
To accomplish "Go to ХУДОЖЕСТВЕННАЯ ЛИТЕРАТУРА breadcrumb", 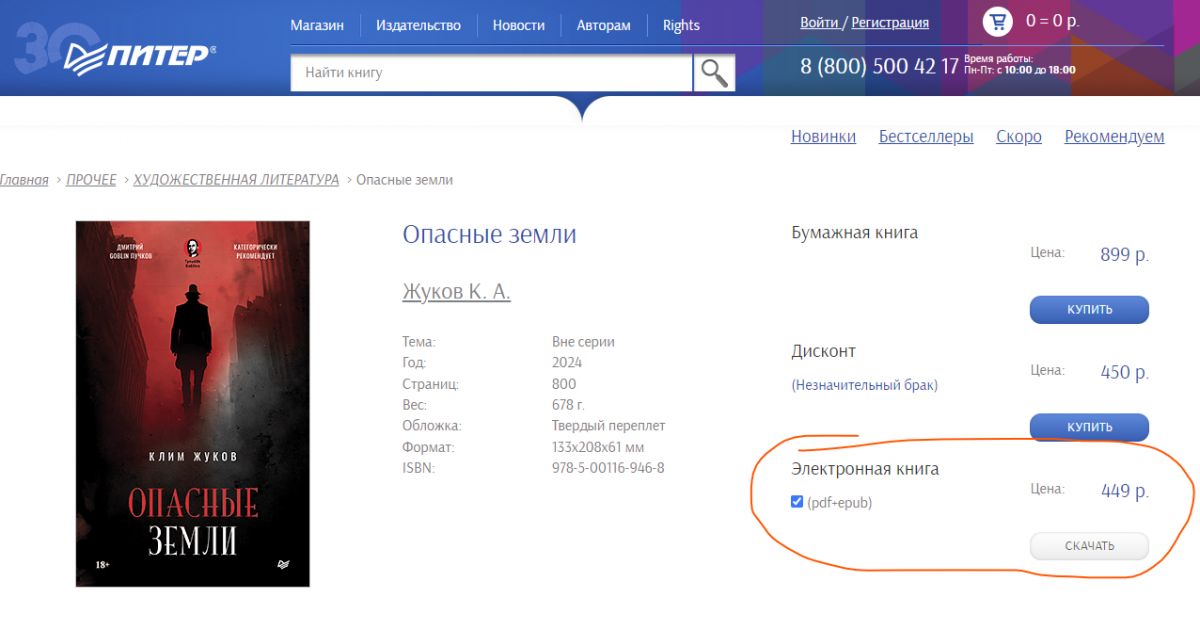I will click(236, 180).
